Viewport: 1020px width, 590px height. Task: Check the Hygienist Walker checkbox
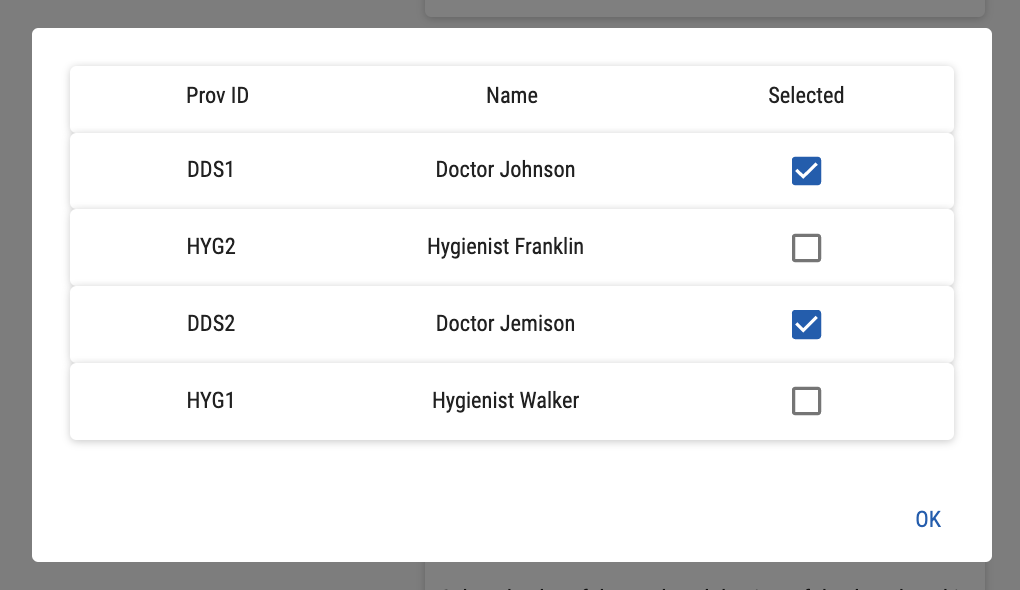tap(806, 401)
